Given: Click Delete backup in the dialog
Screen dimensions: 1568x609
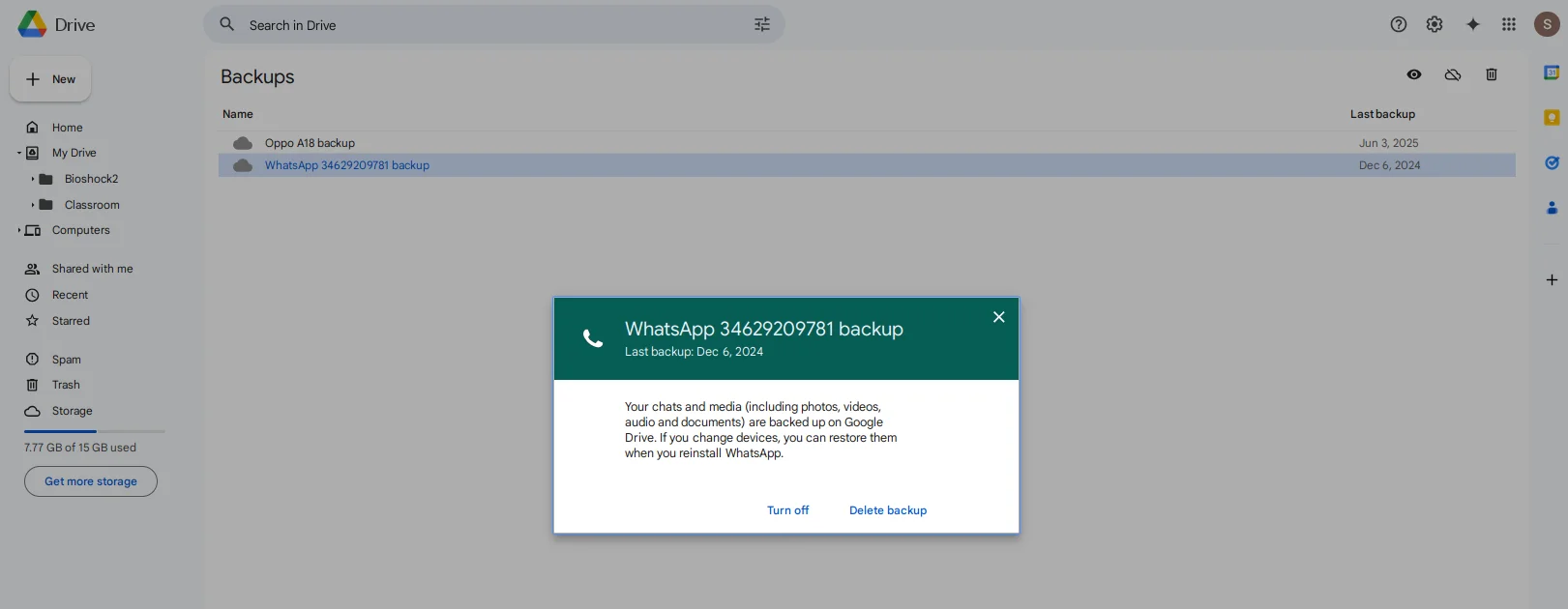Looking at the screenshot, I should click(888, 510).
